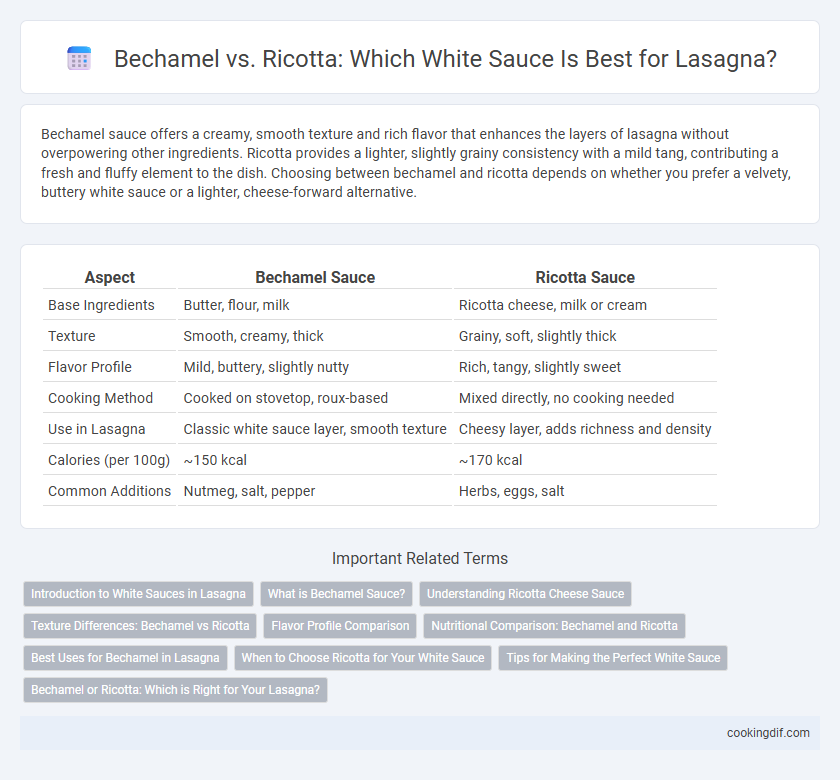Open Nutritional Comparison: Bechamel and Ricotta tag
Screen dimensions: 840x780
click(554, 626)
